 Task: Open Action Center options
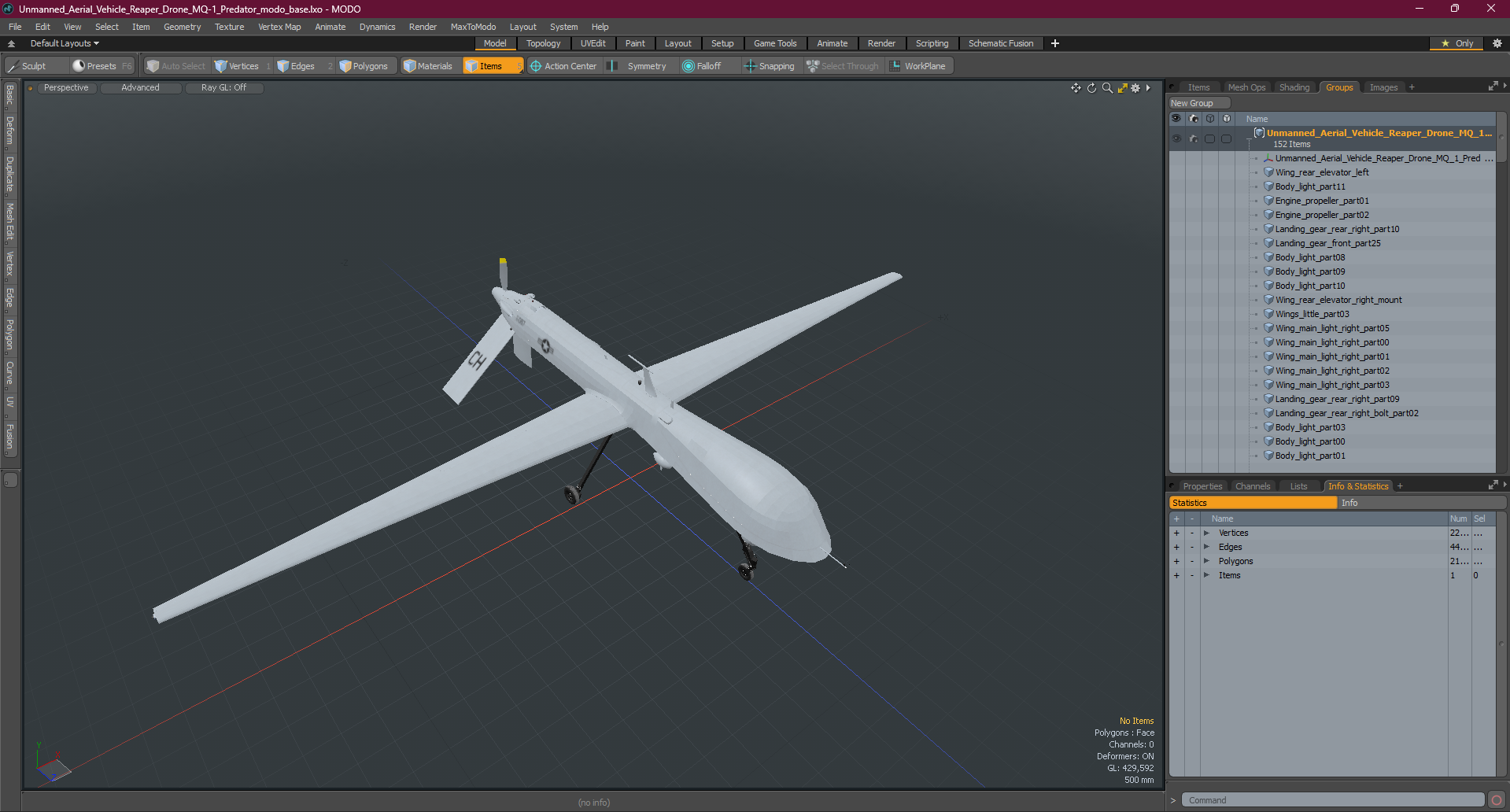563,66
